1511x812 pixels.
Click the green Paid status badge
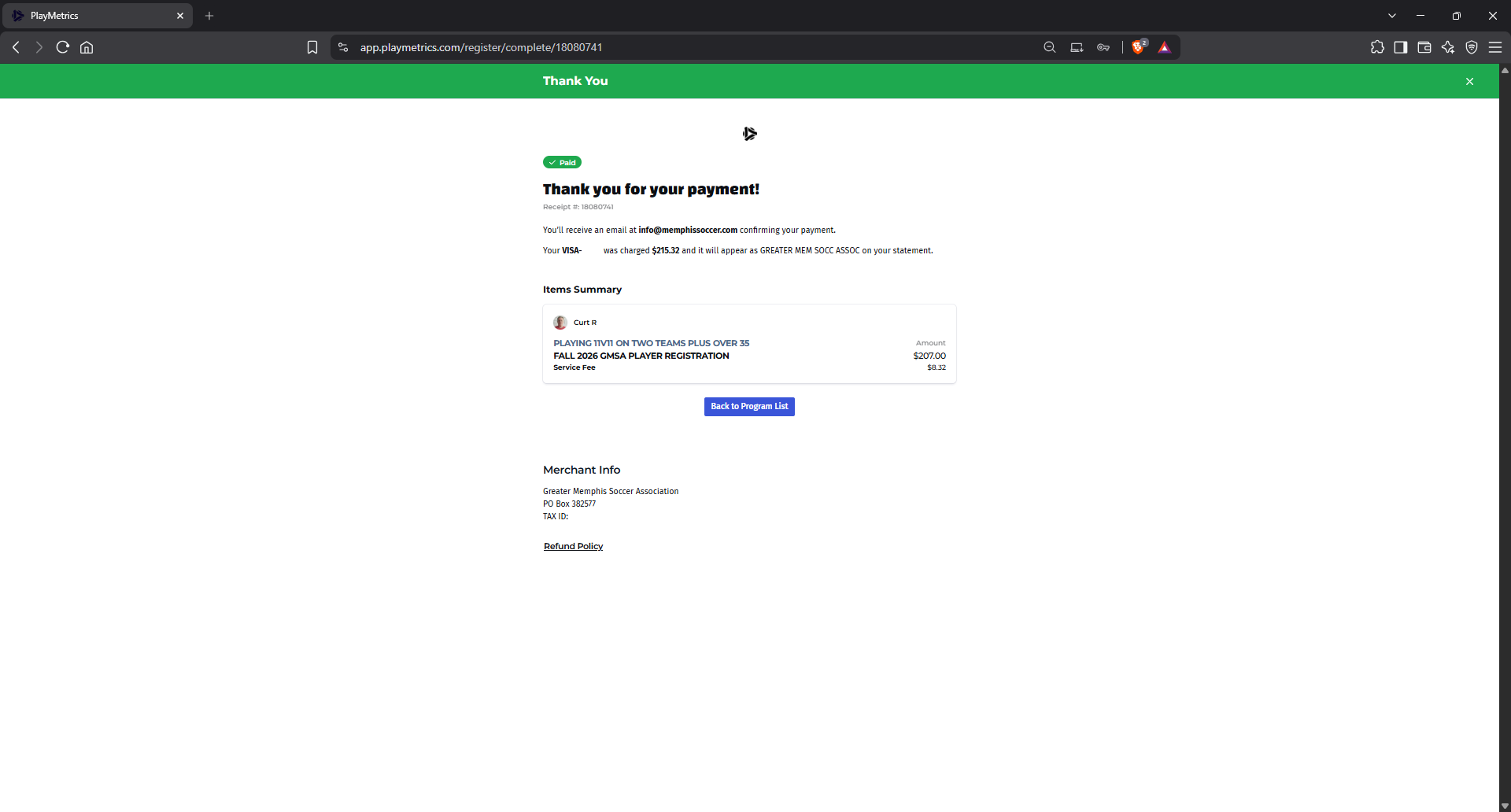tap(562, 163)
